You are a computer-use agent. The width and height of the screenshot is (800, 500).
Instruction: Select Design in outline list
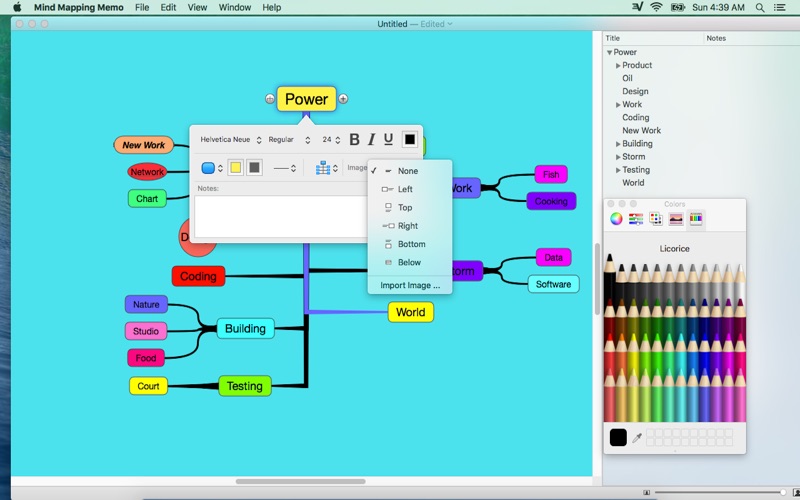(635, 91)
